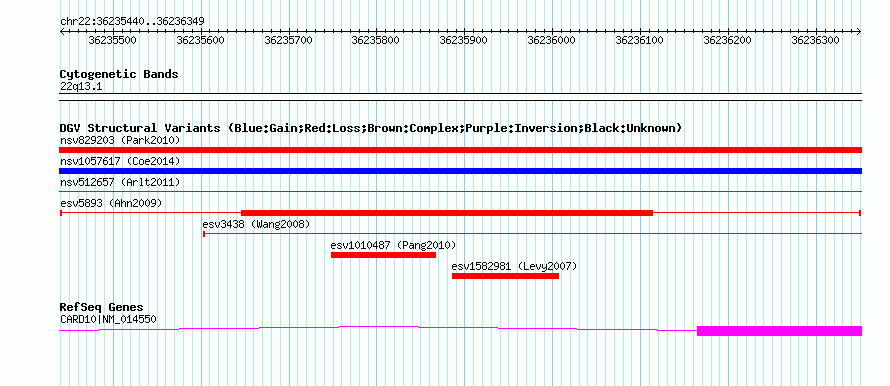890x386 pixels.
Task: Click the thick red esv5893 (Ahn2009) bar
Action: click(447, 213)
